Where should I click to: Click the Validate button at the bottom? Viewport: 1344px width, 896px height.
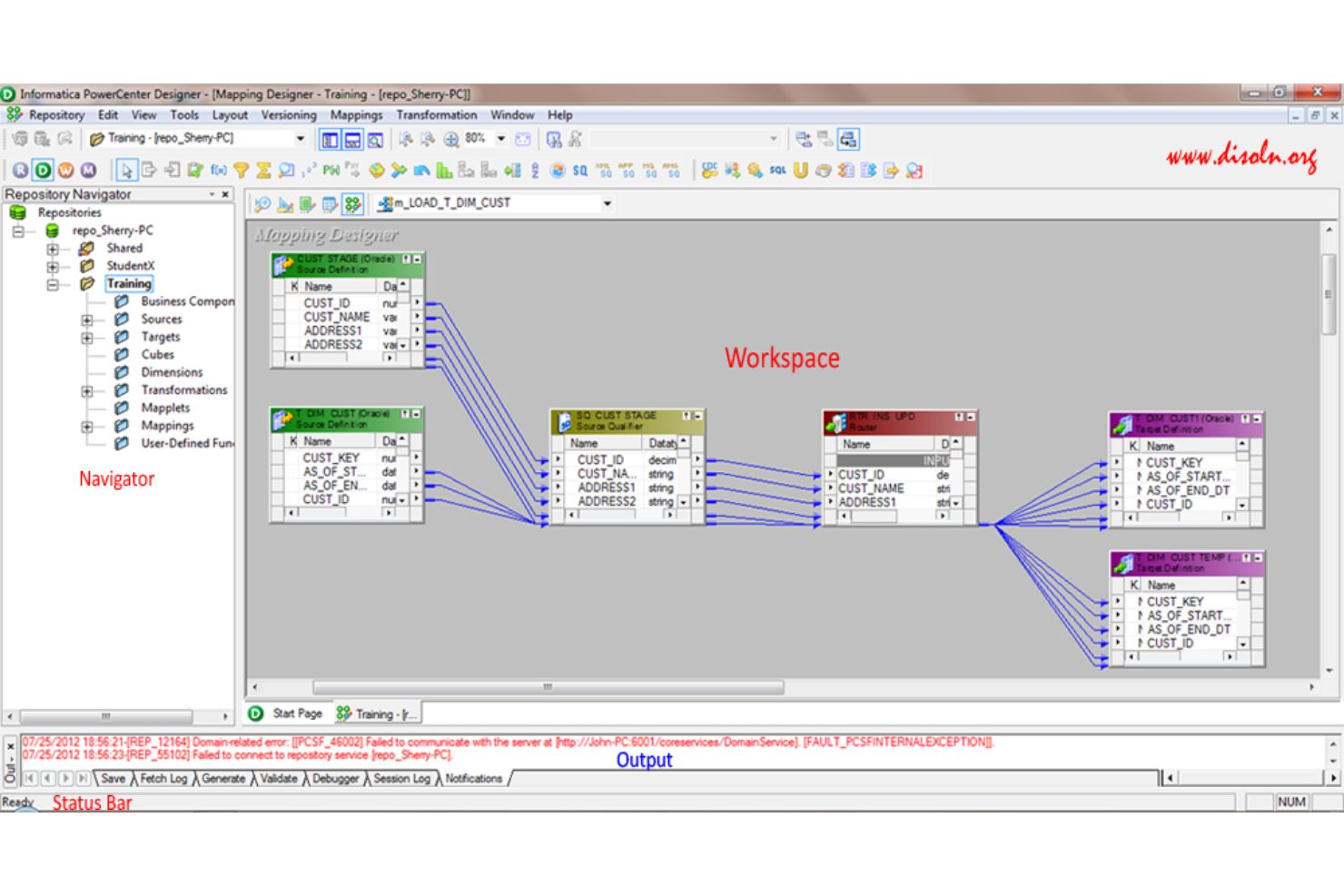click(278, 778)
